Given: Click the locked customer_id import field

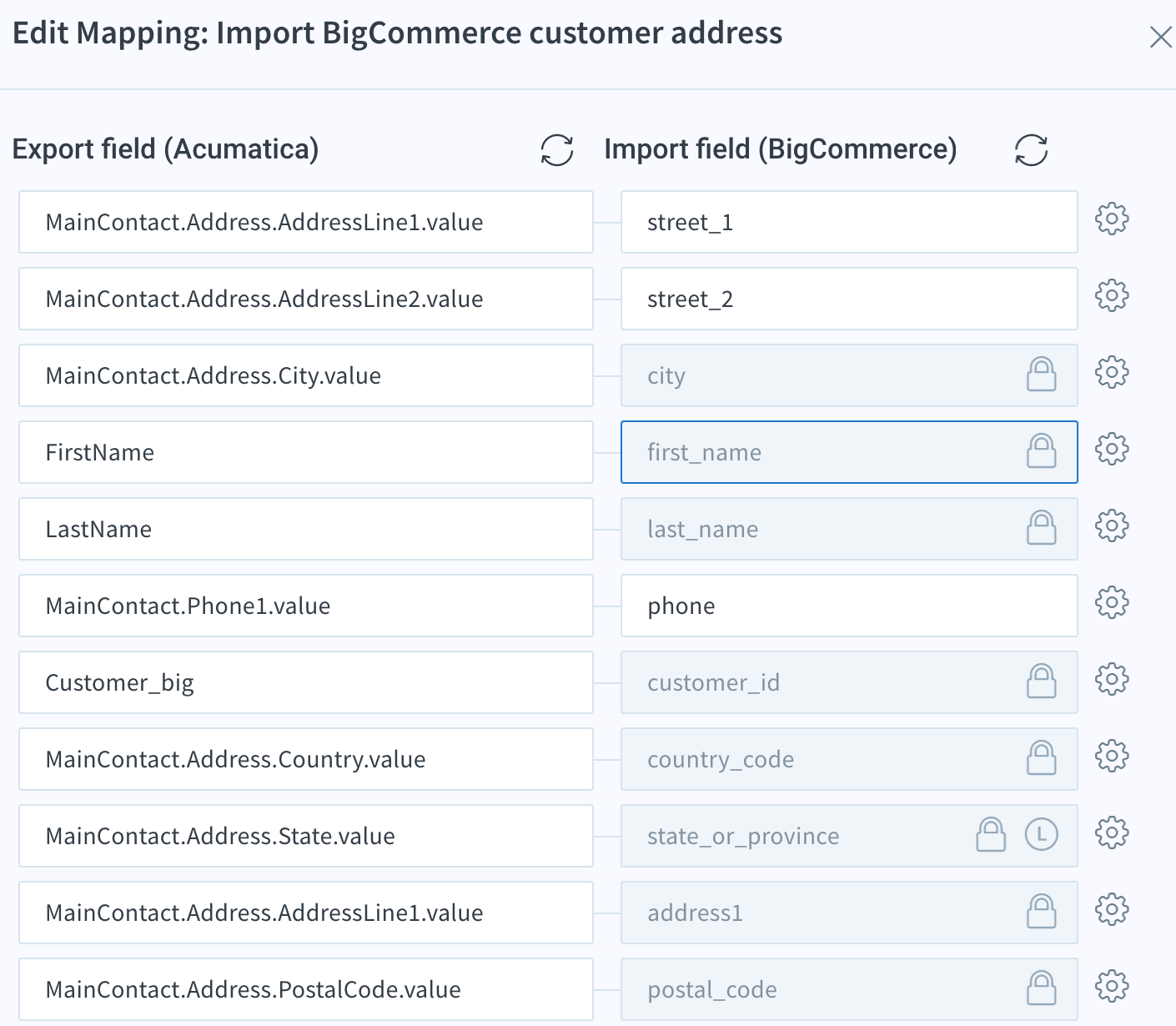Looking at the screenshot, I should point(849,682).
